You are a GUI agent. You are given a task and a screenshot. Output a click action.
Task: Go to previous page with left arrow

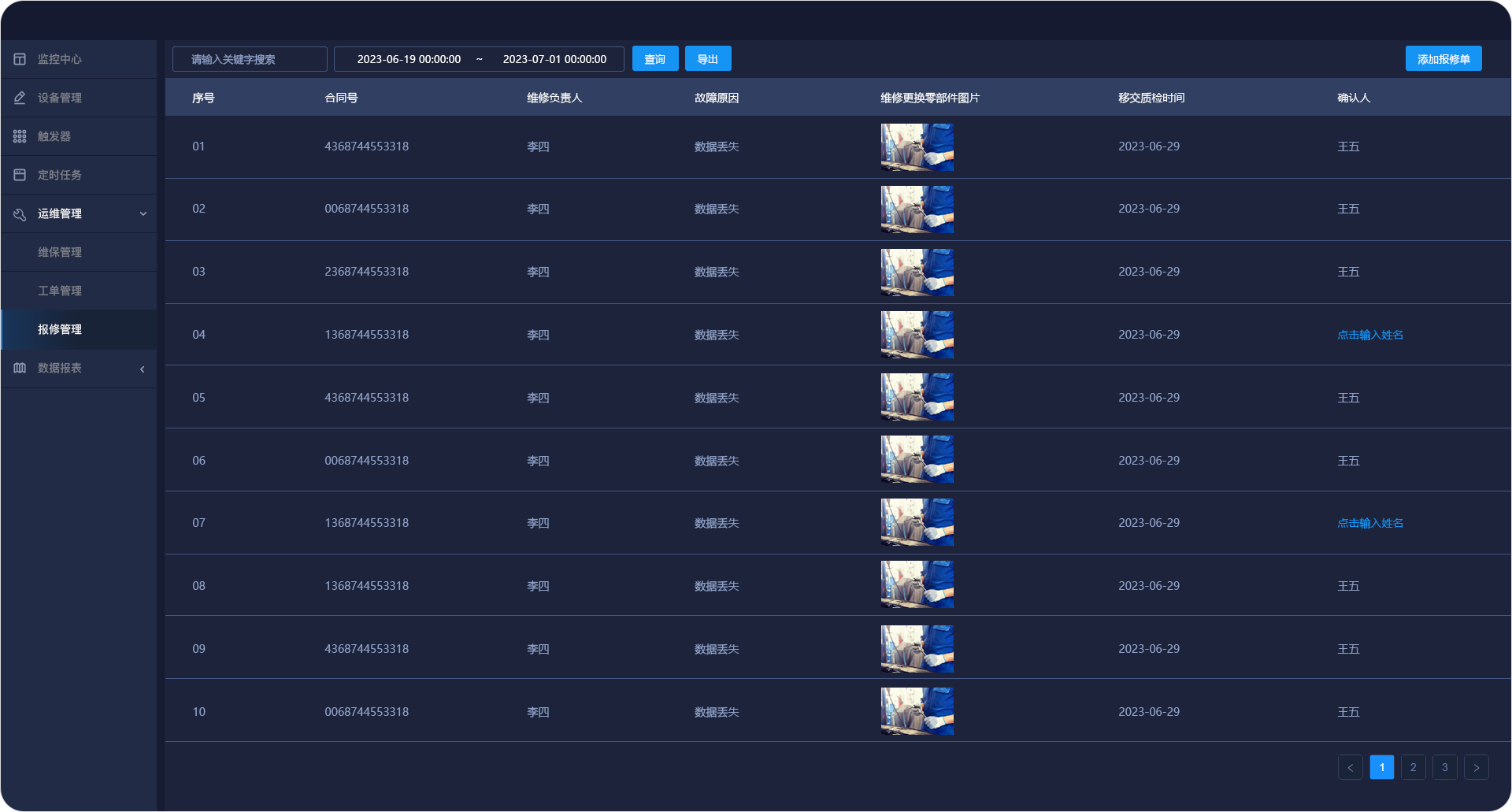(x=1350, y=767)
